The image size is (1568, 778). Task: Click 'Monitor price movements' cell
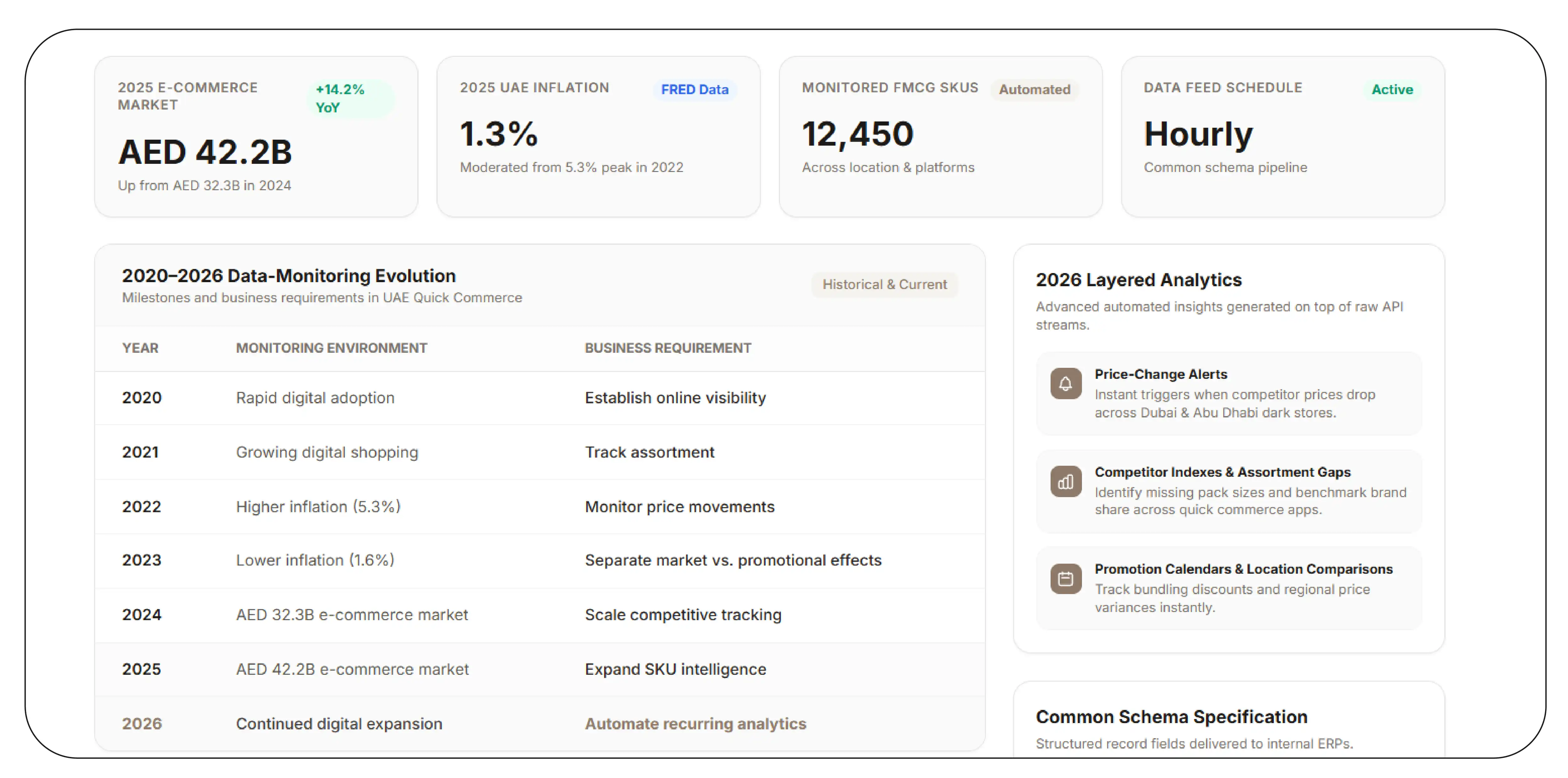point(680,507)
